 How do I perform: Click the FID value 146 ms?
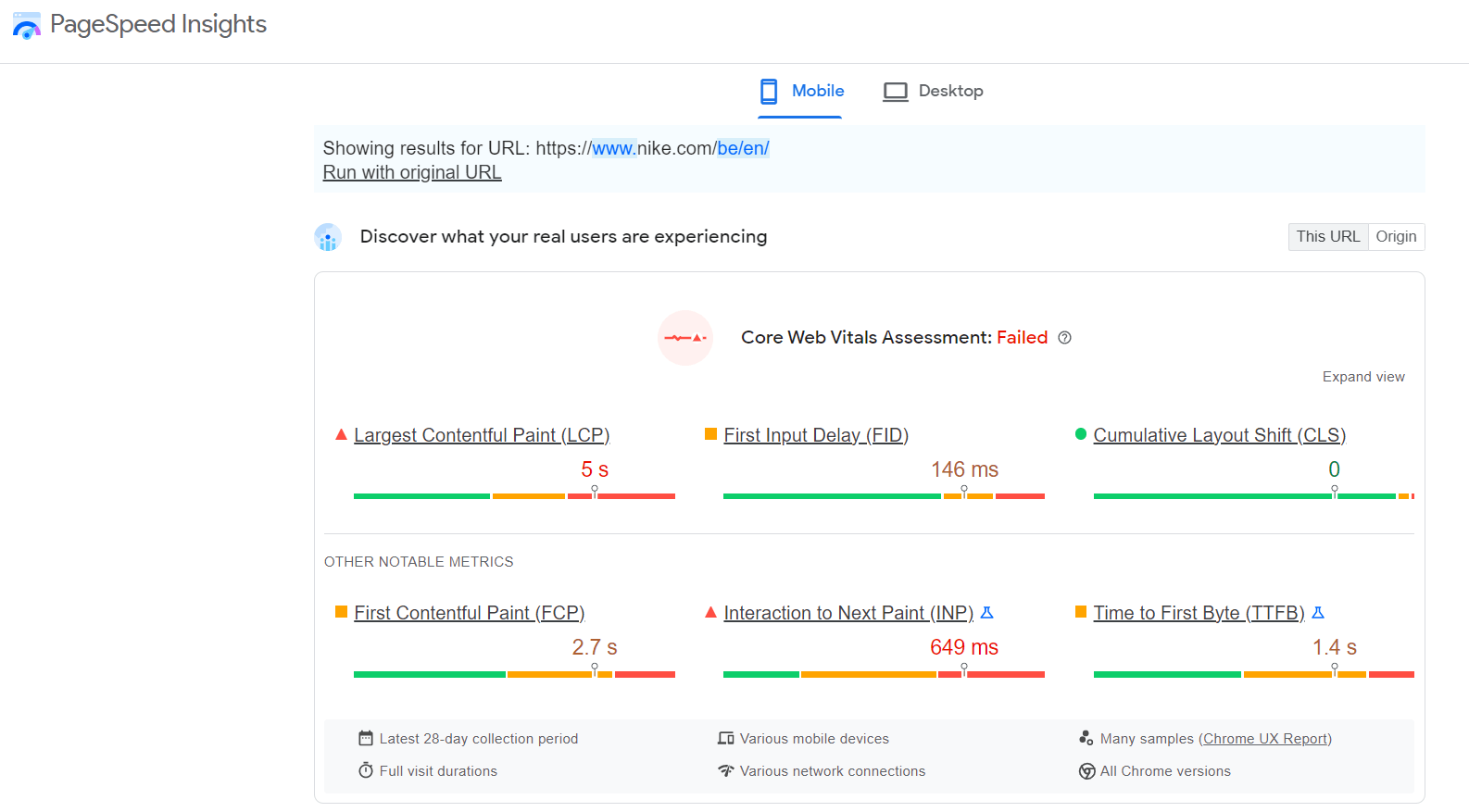pyautogui.click(x=964, y=469)
